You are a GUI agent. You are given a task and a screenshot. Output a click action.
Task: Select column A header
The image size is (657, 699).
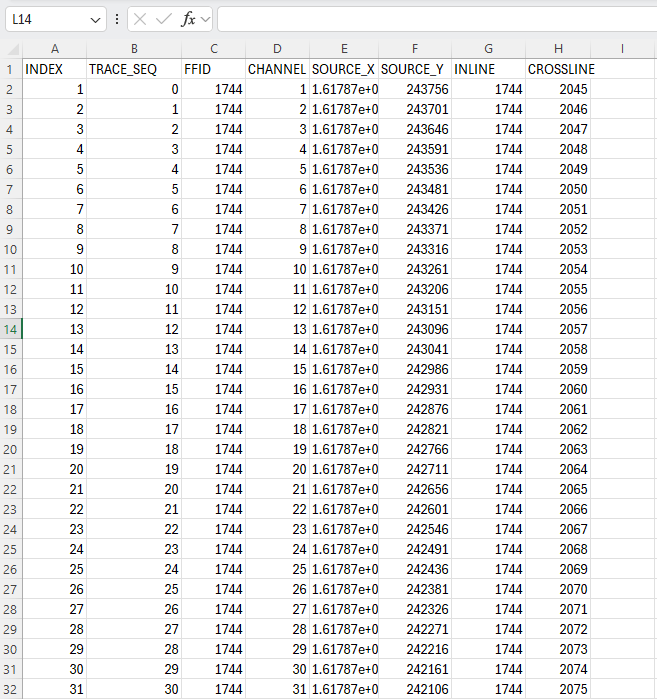coord(54,49)
